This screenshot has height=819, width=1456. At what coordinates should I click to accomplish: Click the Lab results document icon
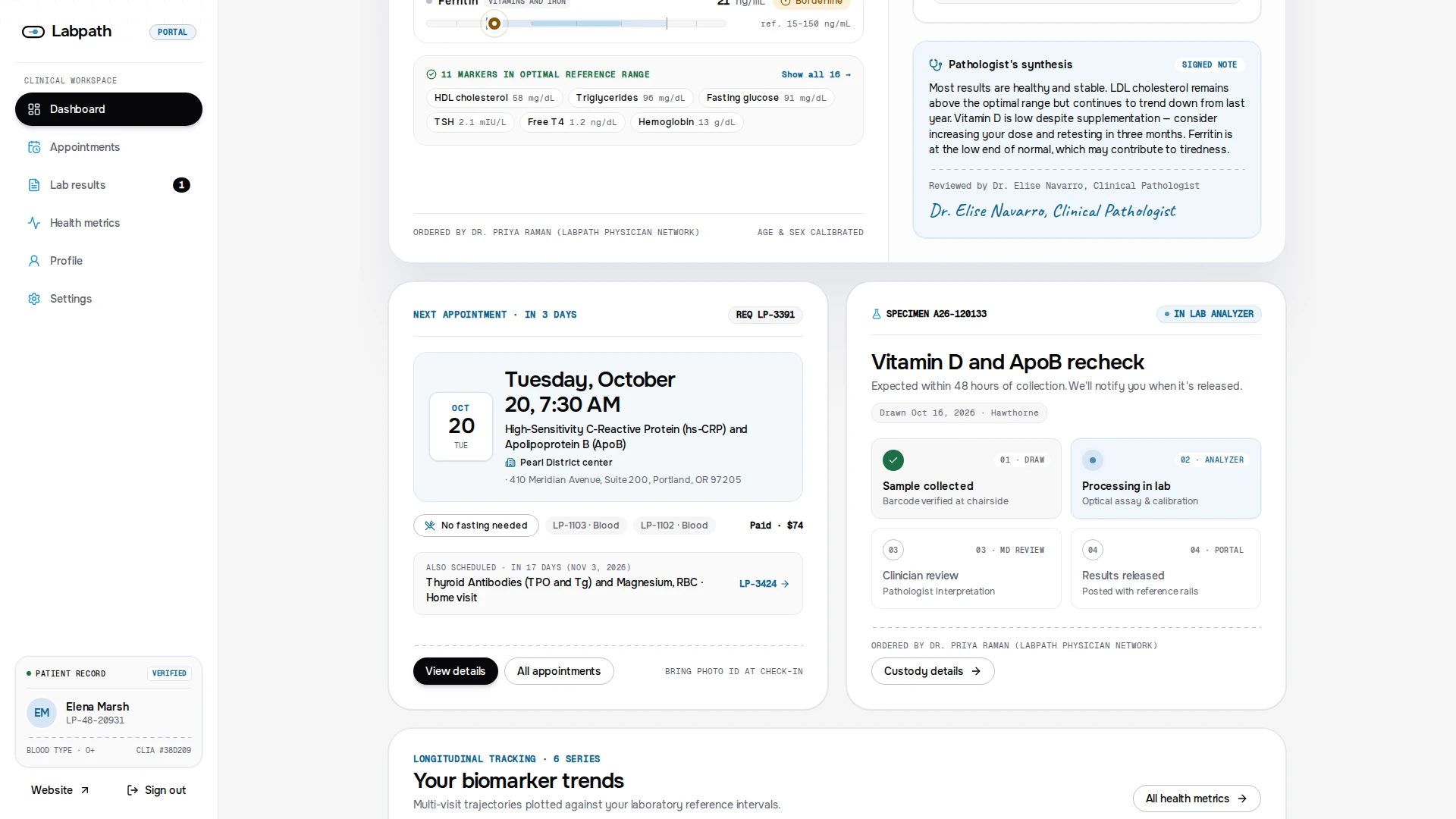34,185
